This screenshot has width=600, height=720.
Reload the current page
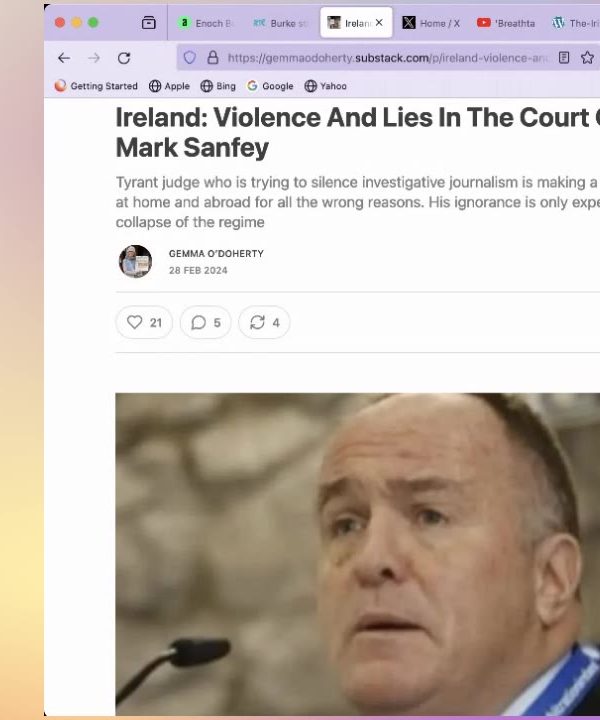(x=124, y=58)
